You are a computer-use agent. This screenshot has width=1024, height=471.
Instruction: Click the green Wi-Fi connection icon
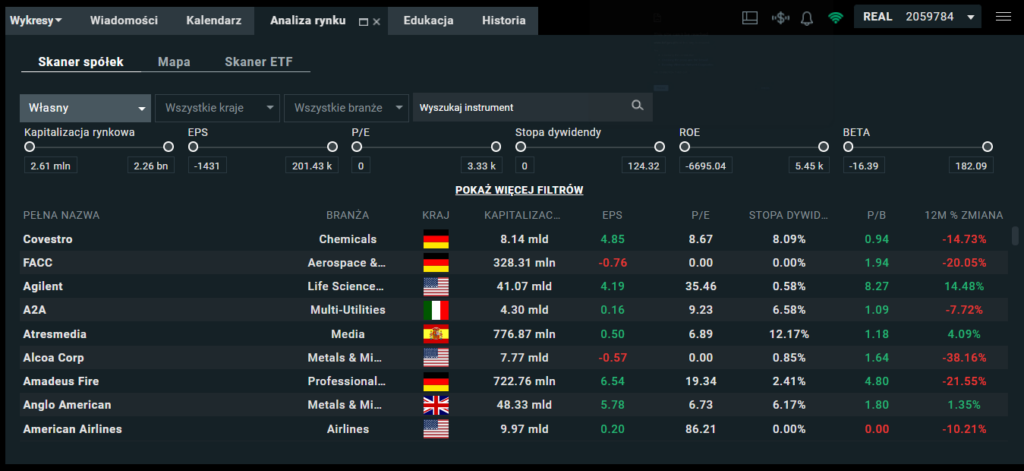tap(835, 18)
